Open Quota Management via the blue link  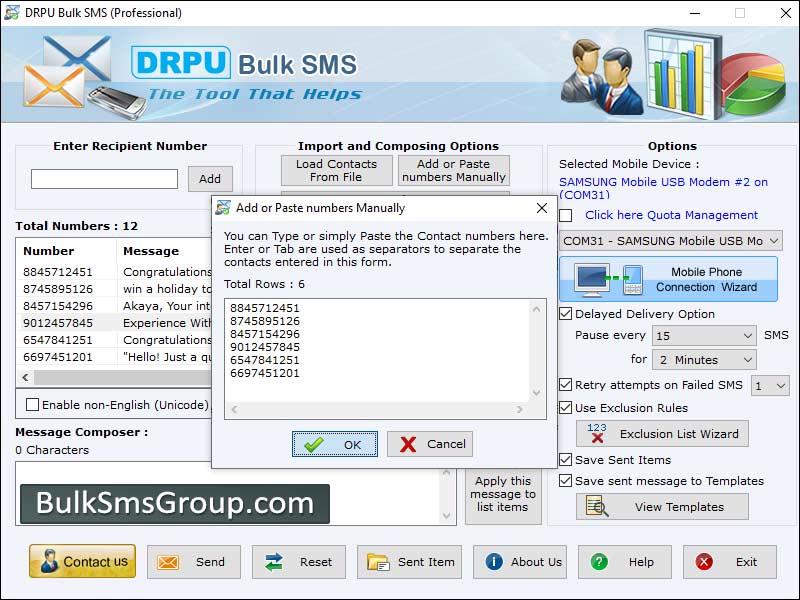pos(670,215)
